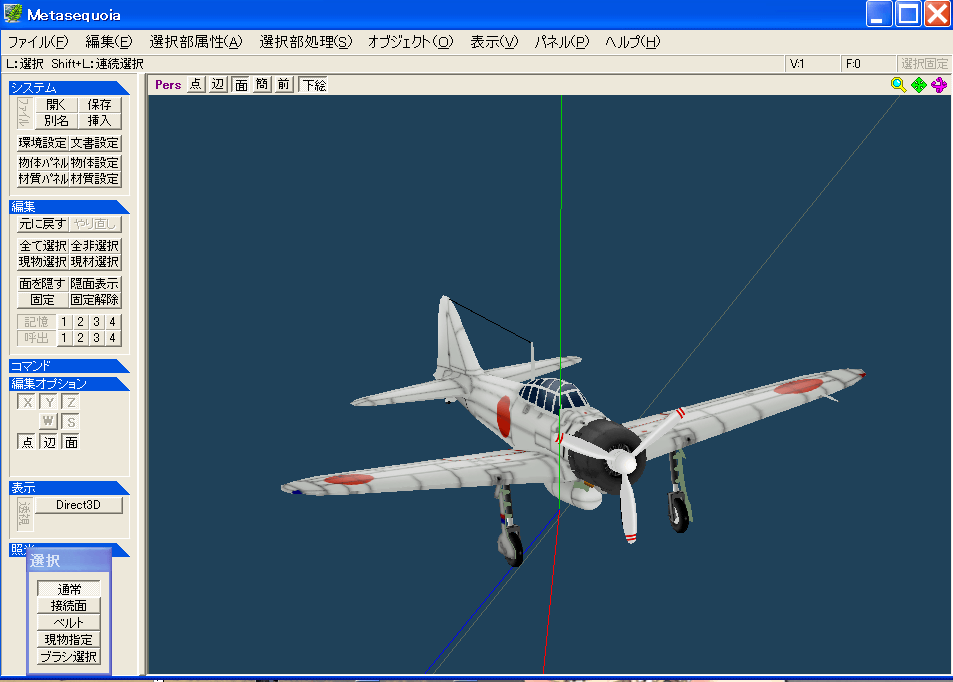Collapse the 編集 panel header

click(x=69, y=207)
